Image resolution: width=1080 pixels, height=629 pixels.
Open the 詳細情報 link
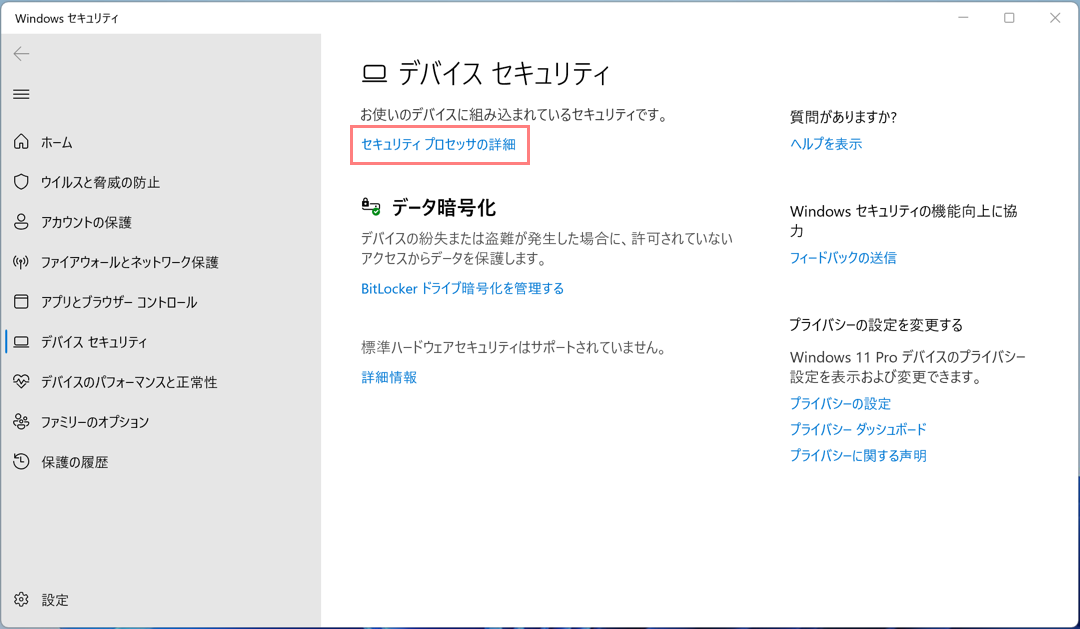pyautogui.click(x=389, y=378)
